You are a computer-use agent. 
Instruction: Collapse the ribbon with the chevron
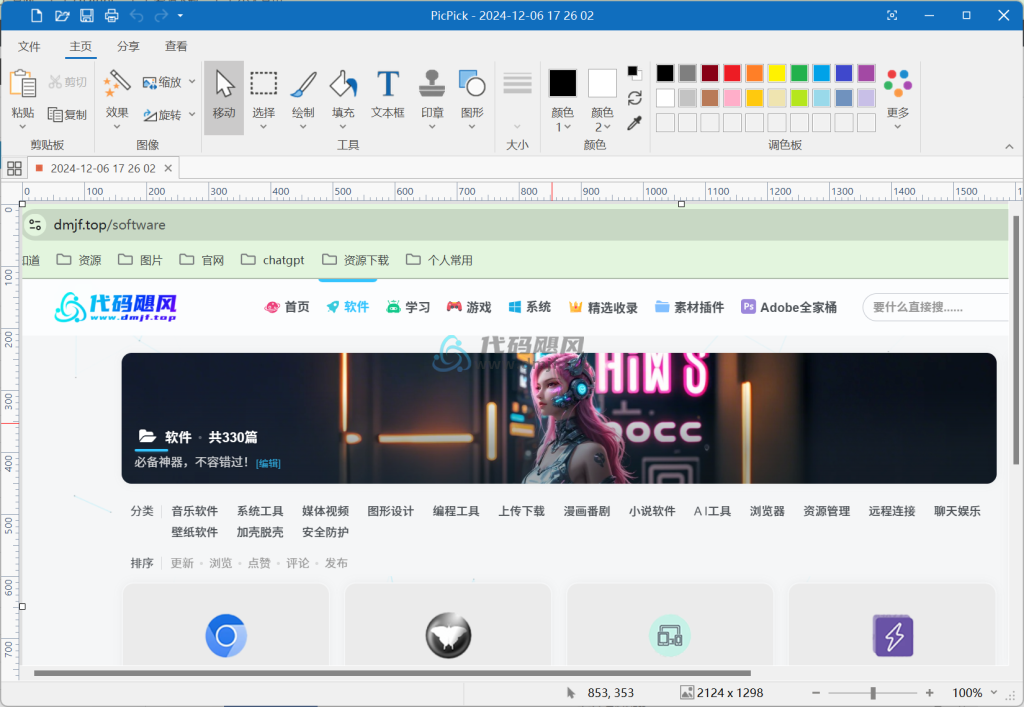1009,147
